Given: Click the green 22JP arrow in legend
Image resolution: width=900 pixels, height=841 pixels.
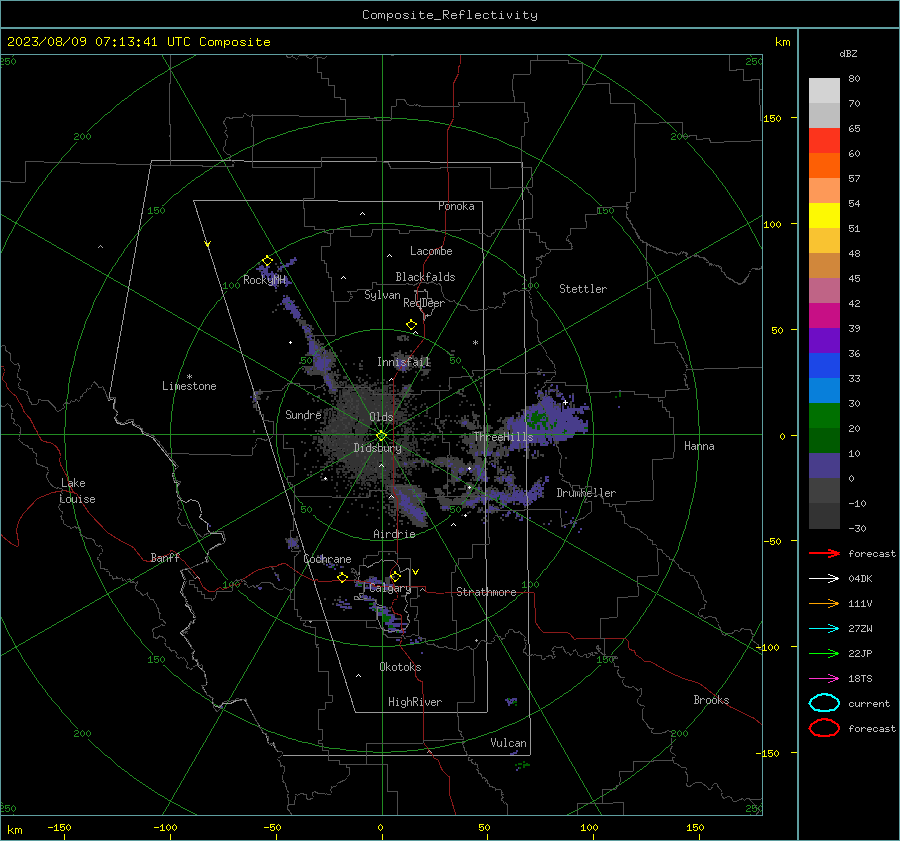Looking at the screenshot, I should 824,653.
